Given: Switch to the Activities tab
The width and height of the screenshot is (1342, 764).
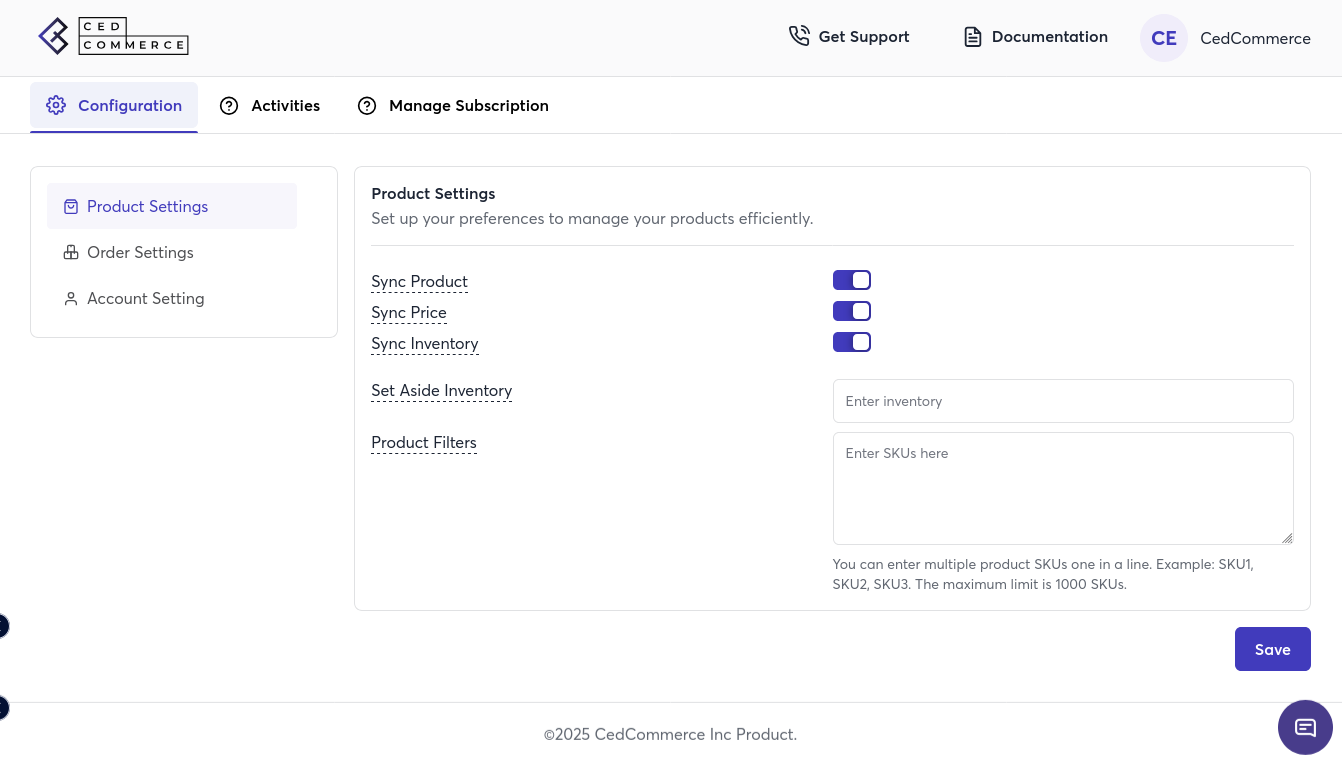Looking at the screenshot, I should 285,106.
